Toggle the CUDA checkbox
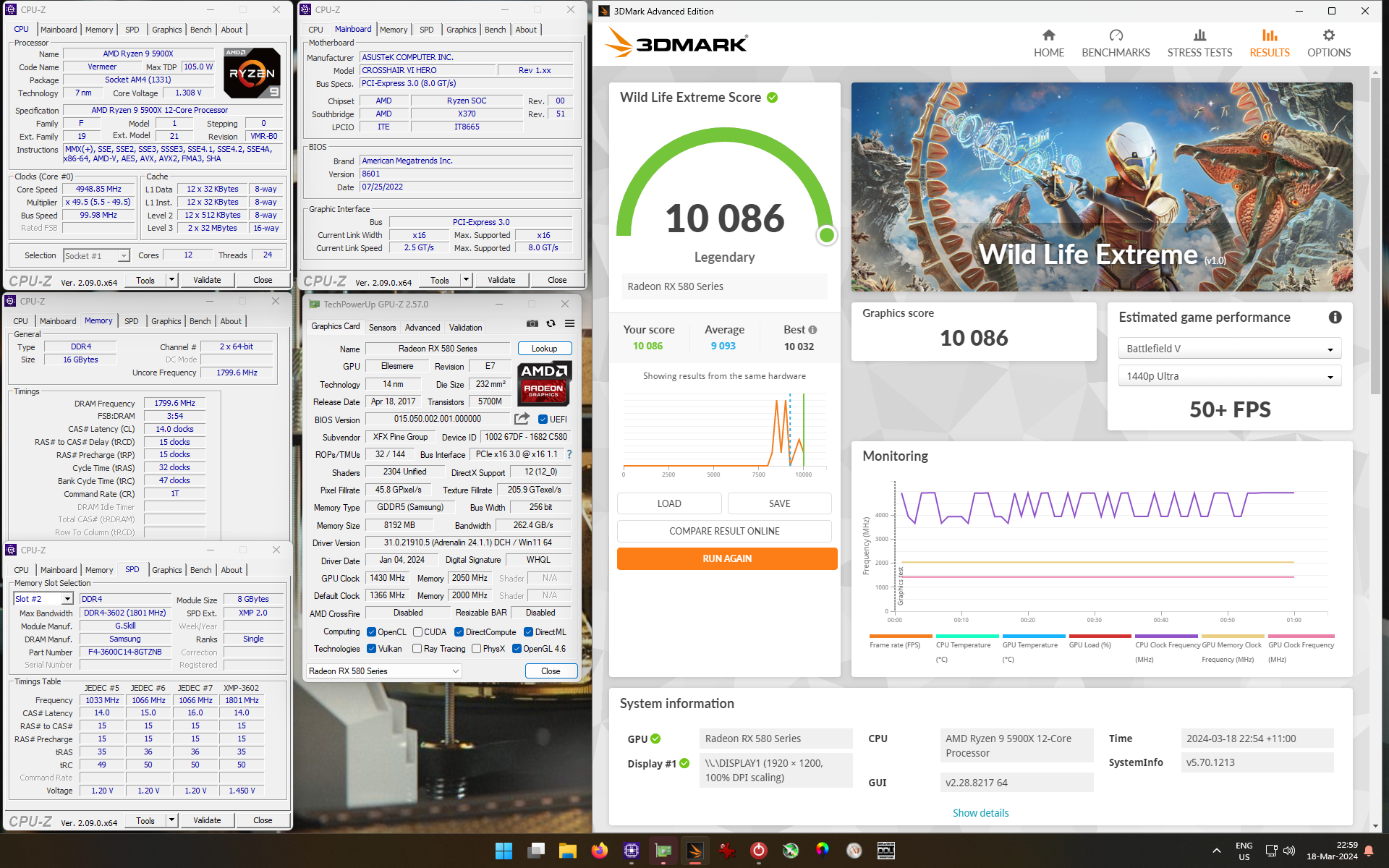1389x868 pixels. tap(417, 631)
